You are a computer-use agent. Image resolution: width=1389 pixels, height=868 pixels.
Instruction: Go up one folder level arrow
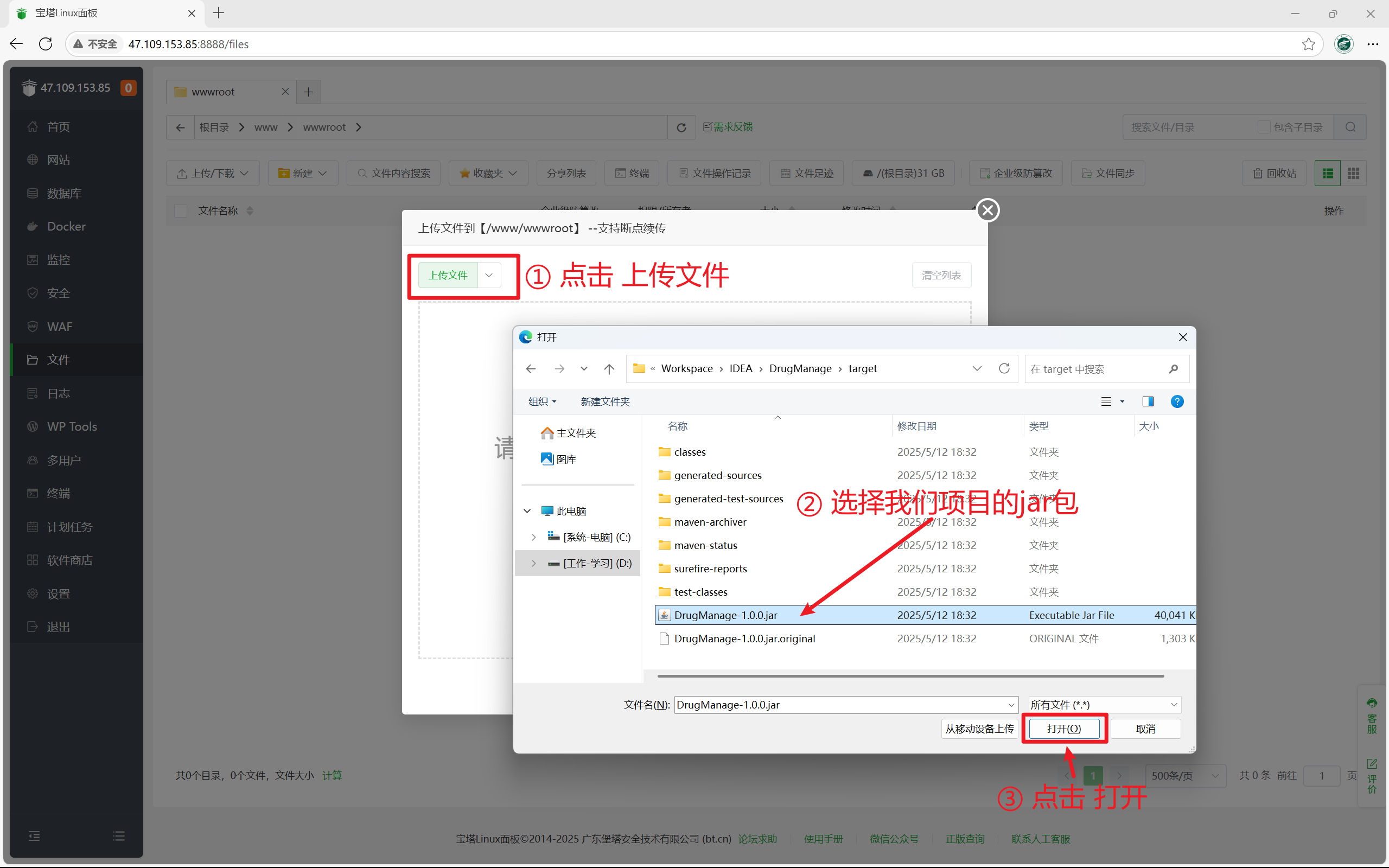(609, 368)
